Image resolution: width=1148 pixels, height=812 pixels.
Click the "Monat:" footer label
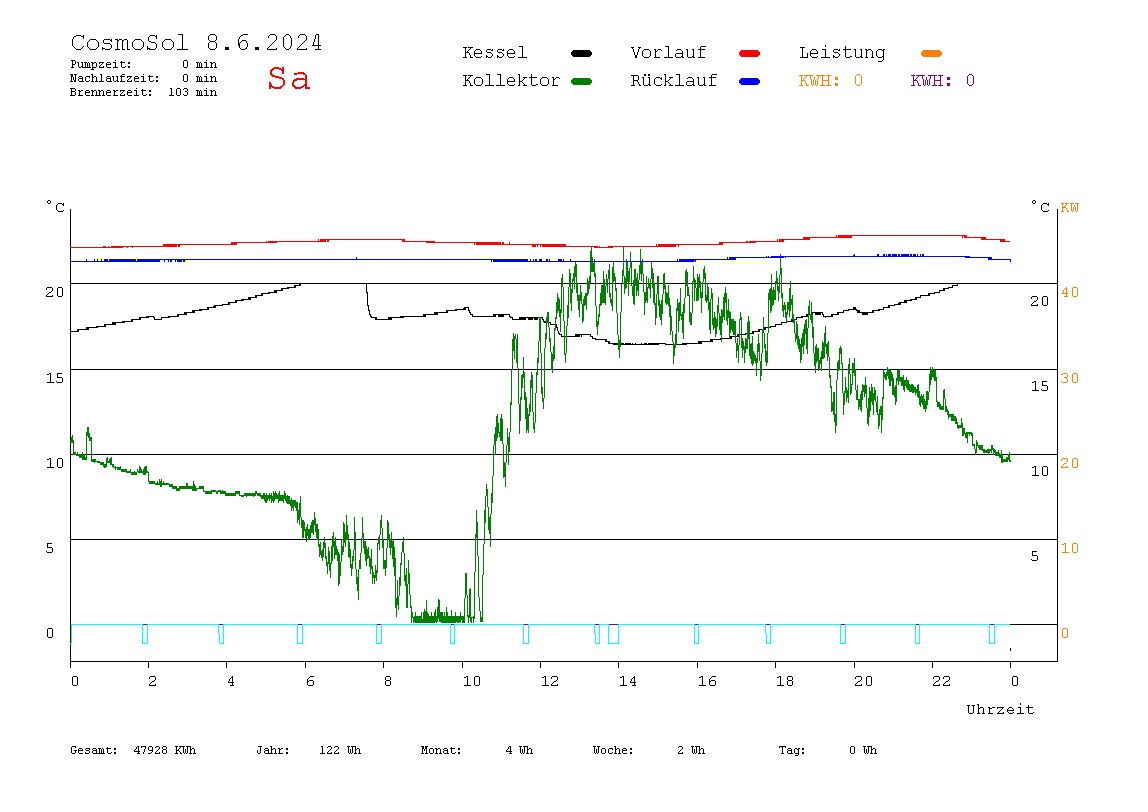441,750
